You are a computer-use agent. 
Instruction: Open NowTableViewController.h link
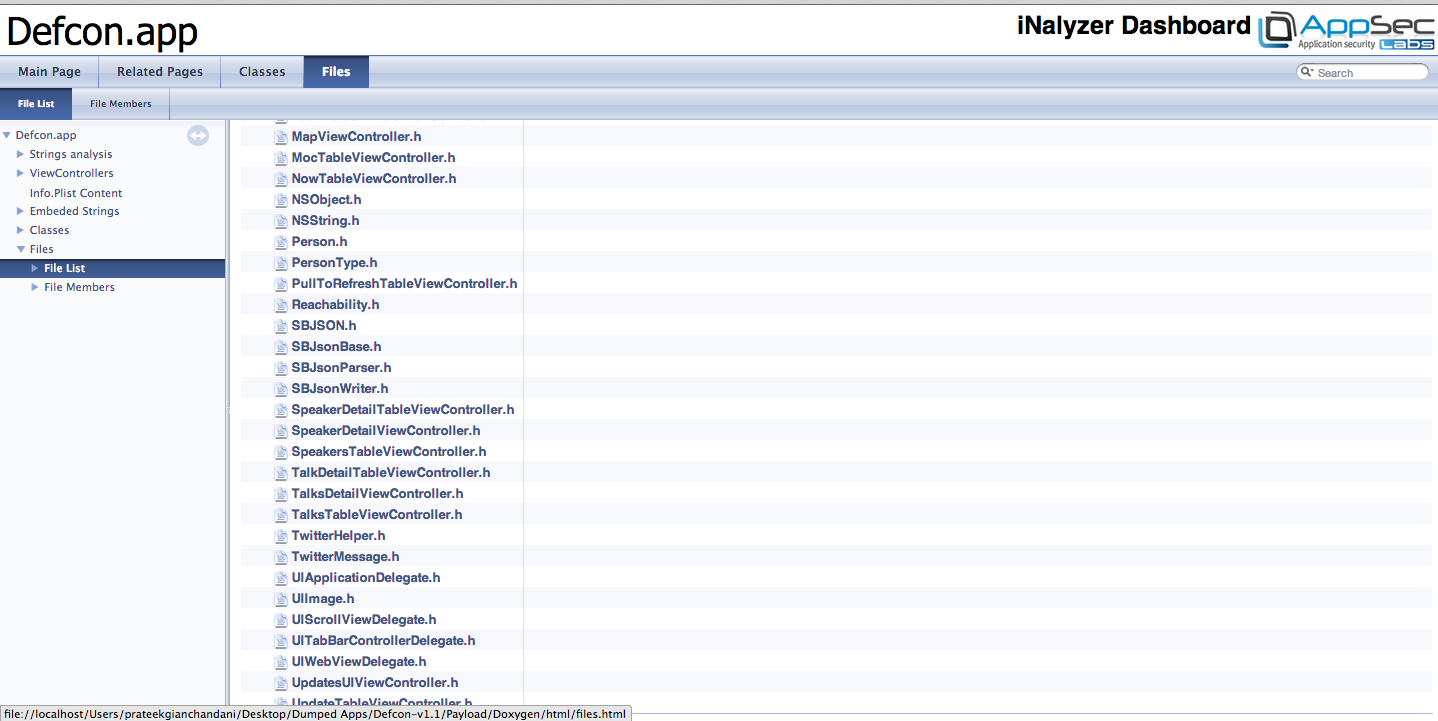point(374,179)
